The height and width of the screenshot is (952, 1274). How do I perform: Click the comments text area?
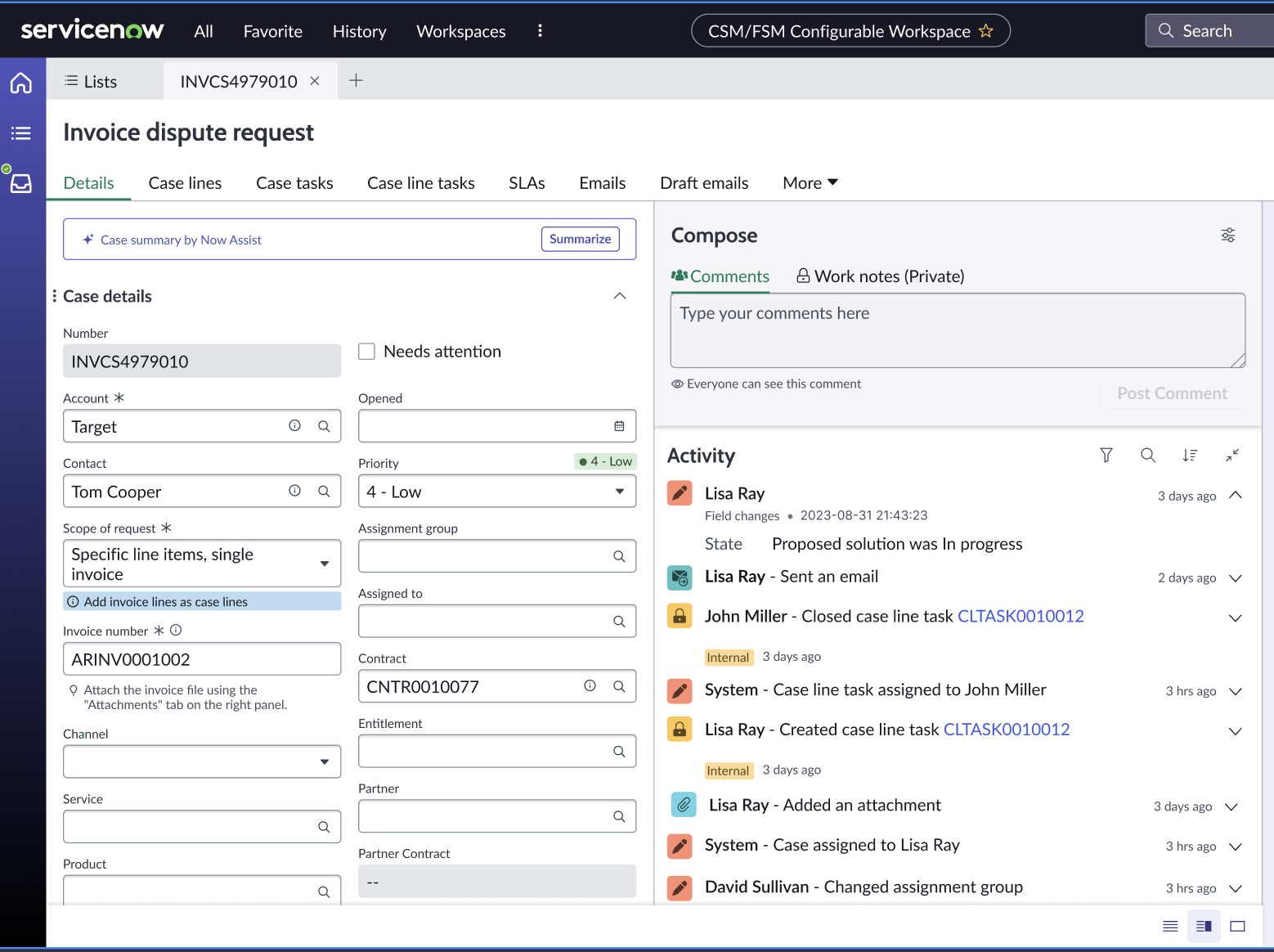[x=958, y=330]
